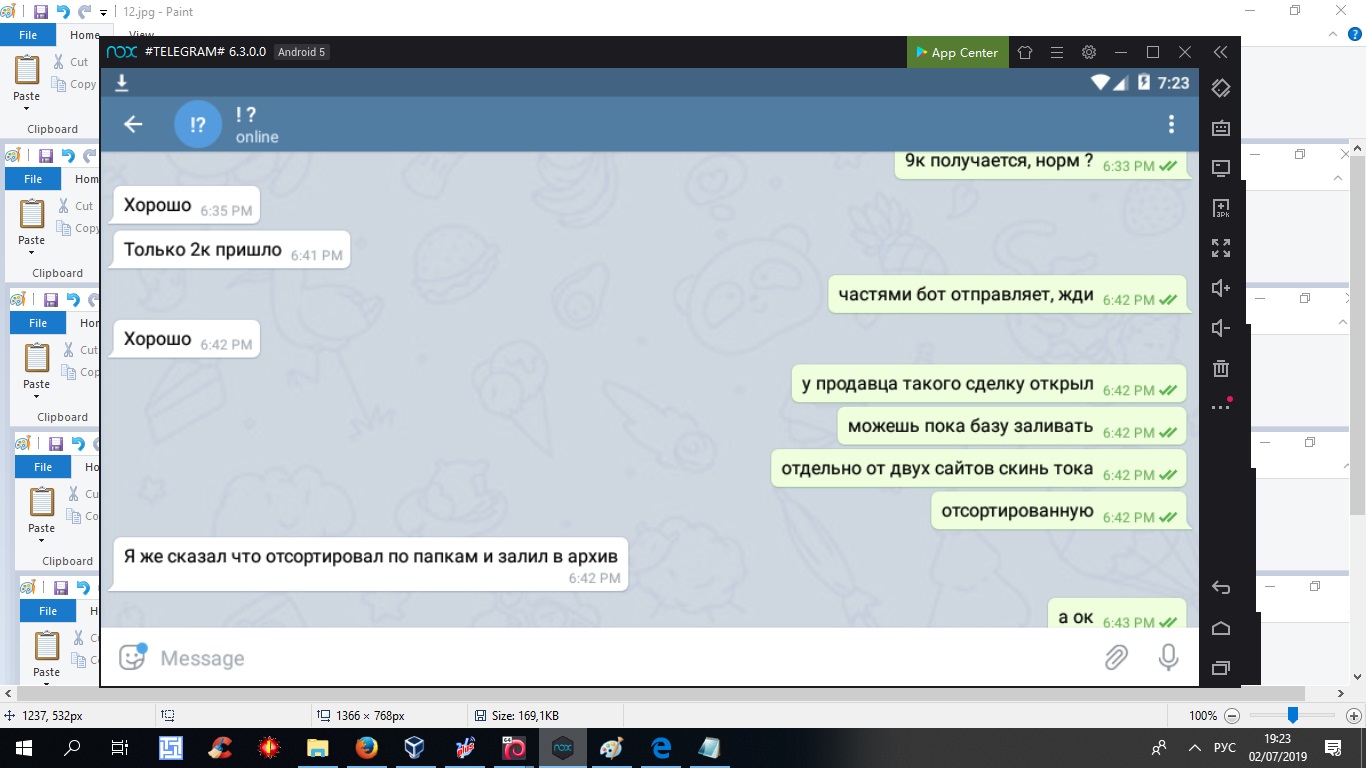Open Paint quick access toolbar dropdown
The height and width of the screenshot is (768, 1366).
104,13
